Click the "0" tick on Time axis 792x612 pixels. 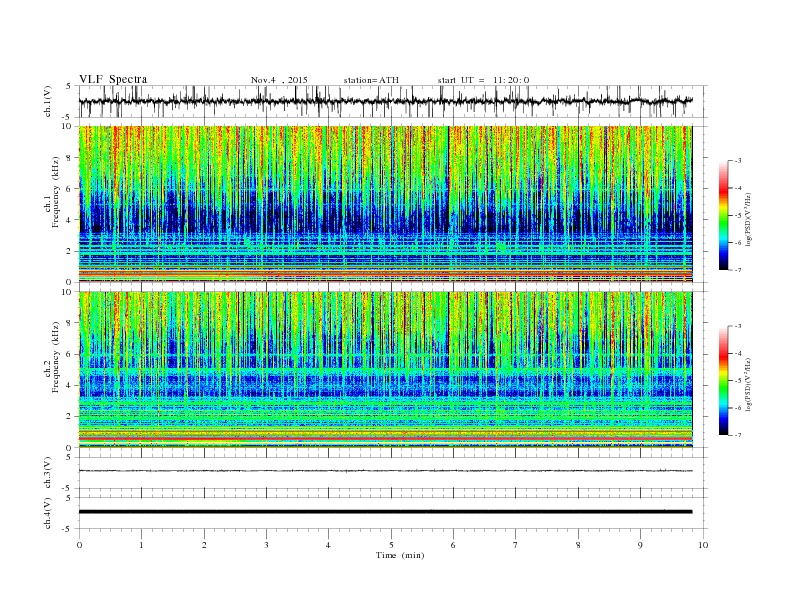point(79,545)
